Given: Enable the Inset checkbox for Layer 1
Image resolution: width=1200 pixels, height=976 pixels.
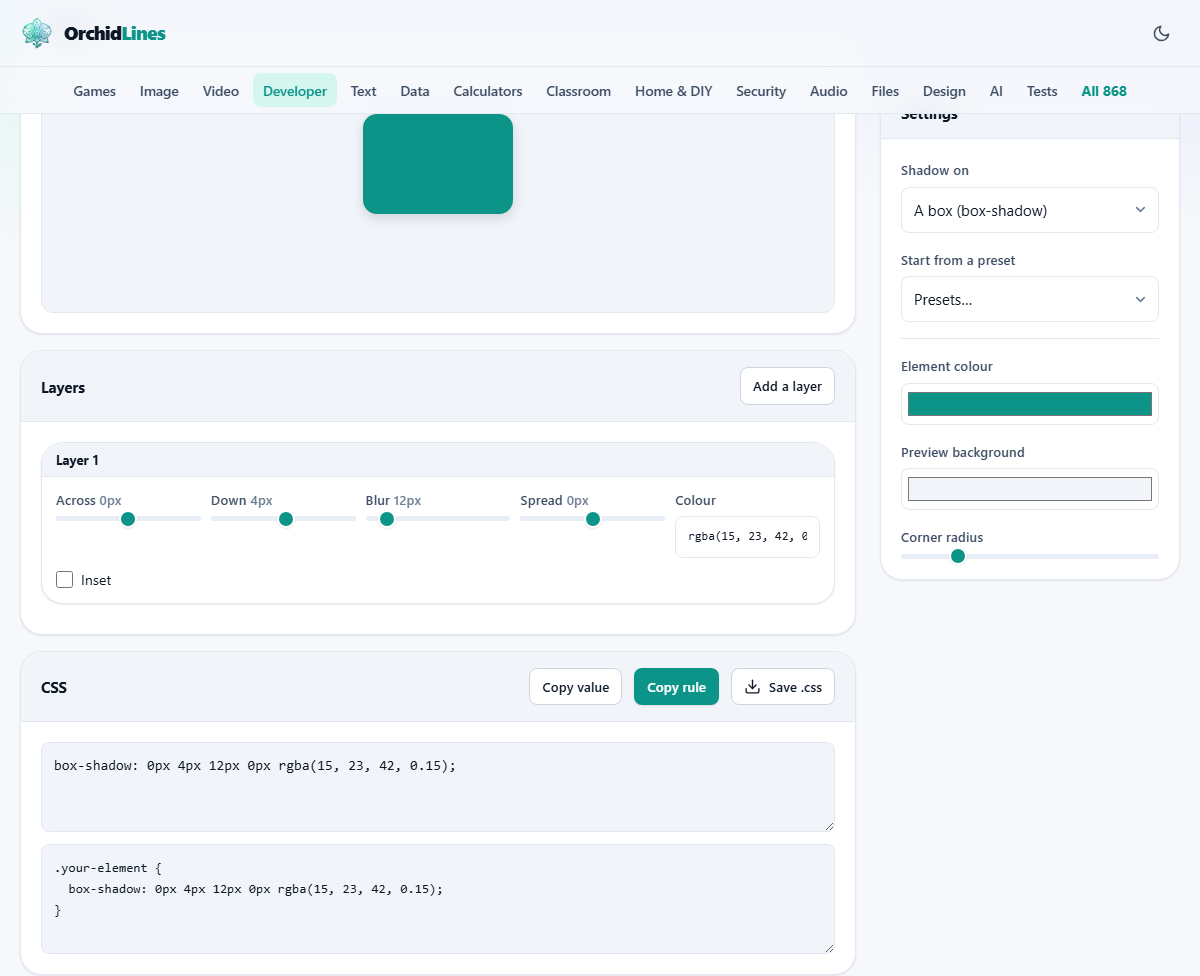Looking at the screenshot, I should 65,580.
